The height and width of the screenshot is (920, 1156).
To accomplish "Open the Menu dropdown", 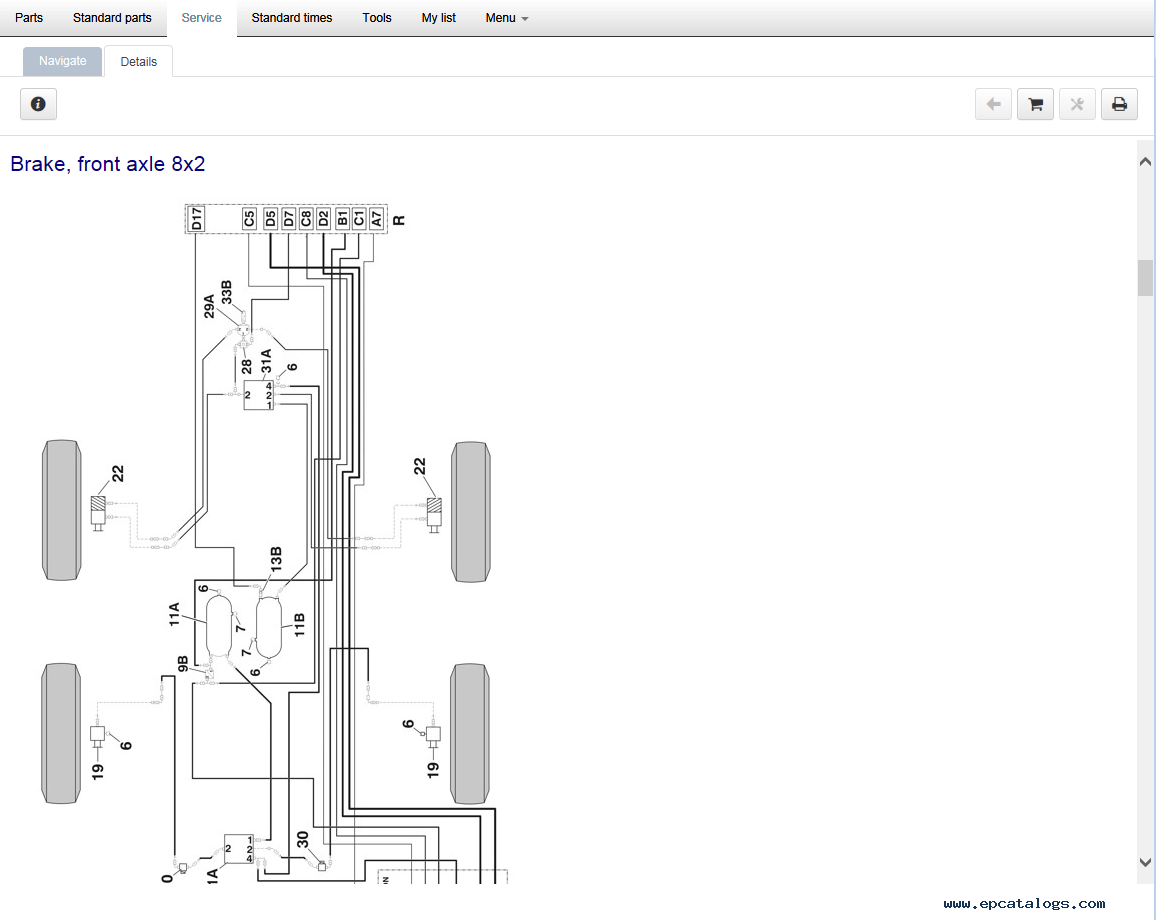I will (x=506, y=18).
